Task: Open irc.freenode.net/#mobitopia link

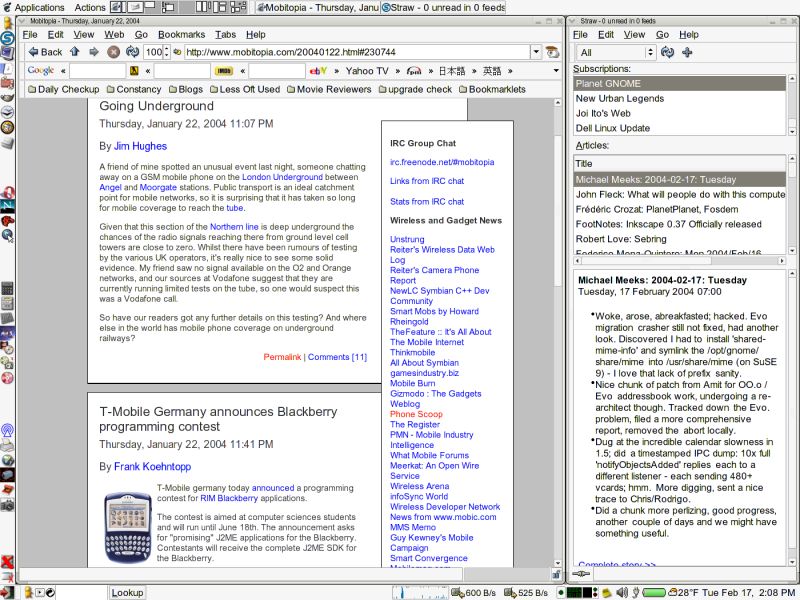Action: coord(442,162)
